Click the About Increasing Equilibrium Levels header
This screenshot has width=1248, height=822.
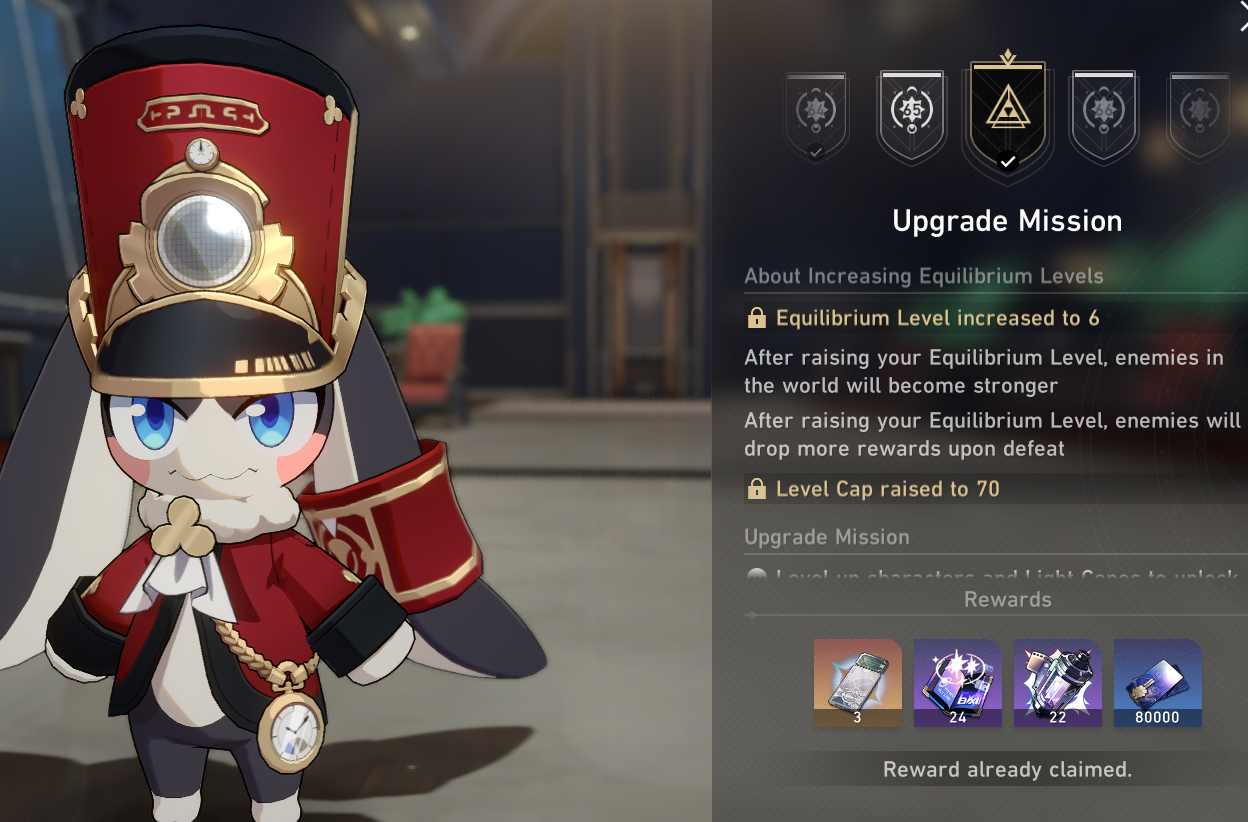pos(924,276)
